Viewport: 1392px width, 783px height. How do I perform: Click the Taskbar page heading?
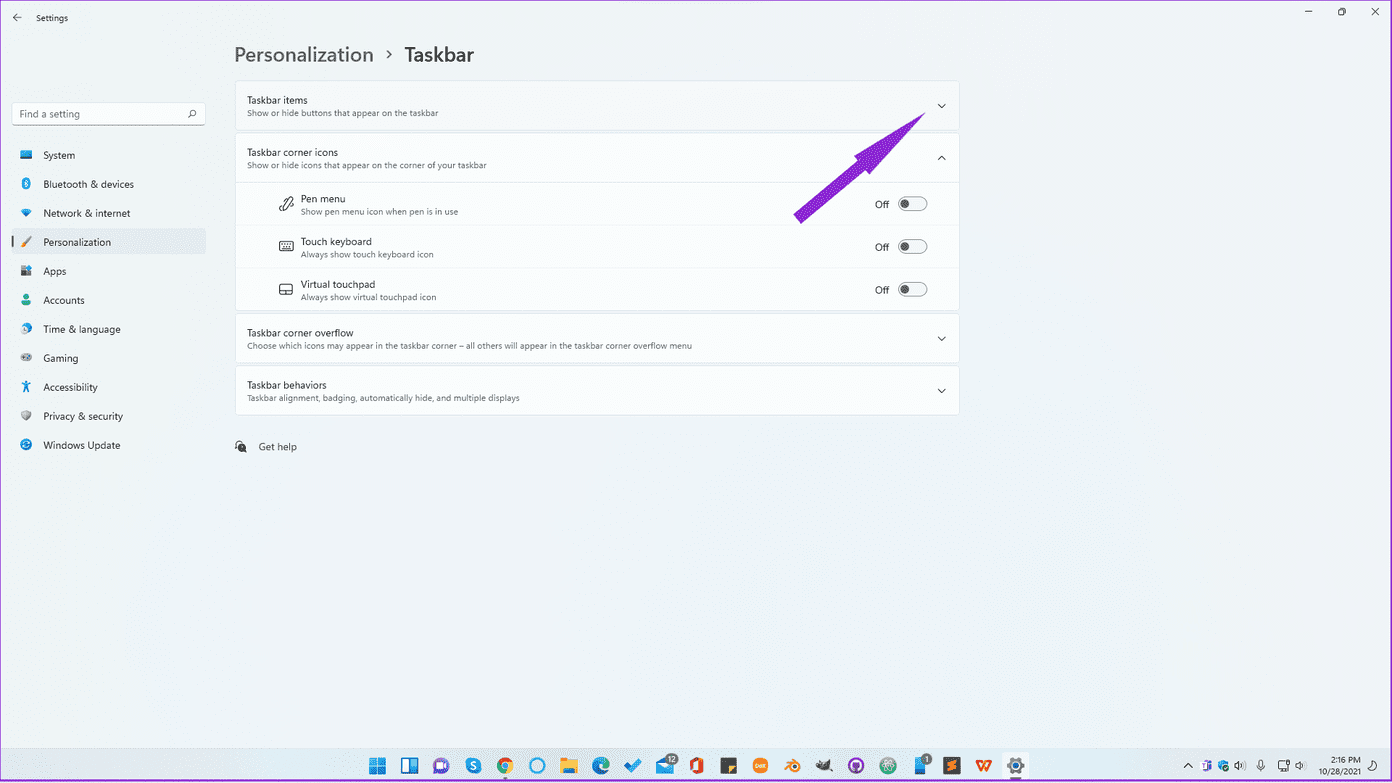[x=439, y=55]
